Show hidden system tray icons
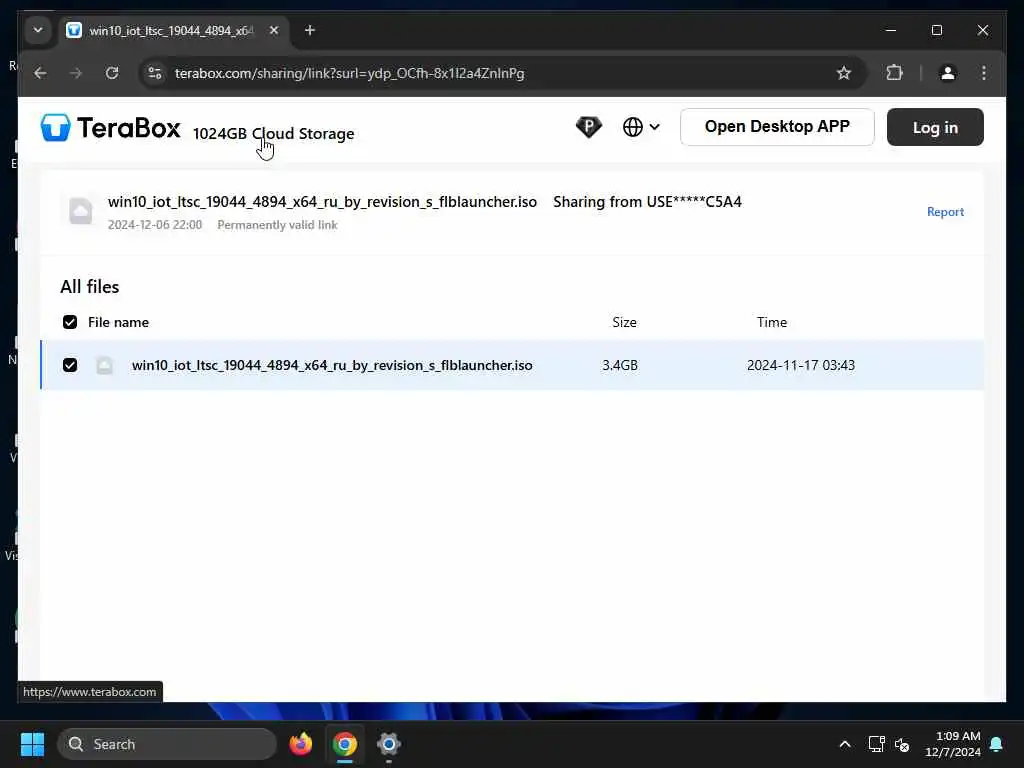Screen dimensions: 1024x768 point(844,744)
